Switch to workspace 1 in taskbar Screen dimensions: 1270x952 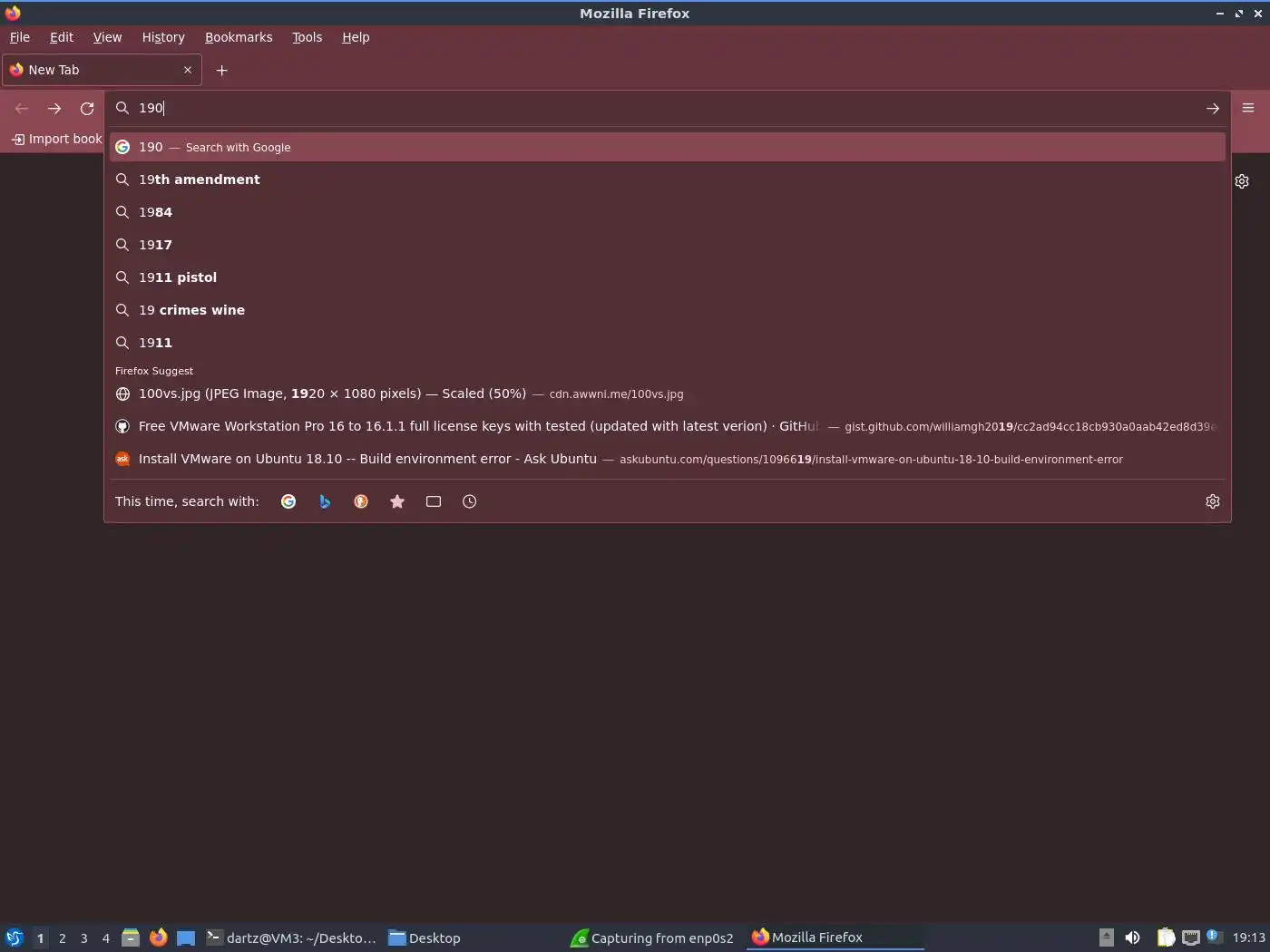pyautogui.click(x=40, y=938)
